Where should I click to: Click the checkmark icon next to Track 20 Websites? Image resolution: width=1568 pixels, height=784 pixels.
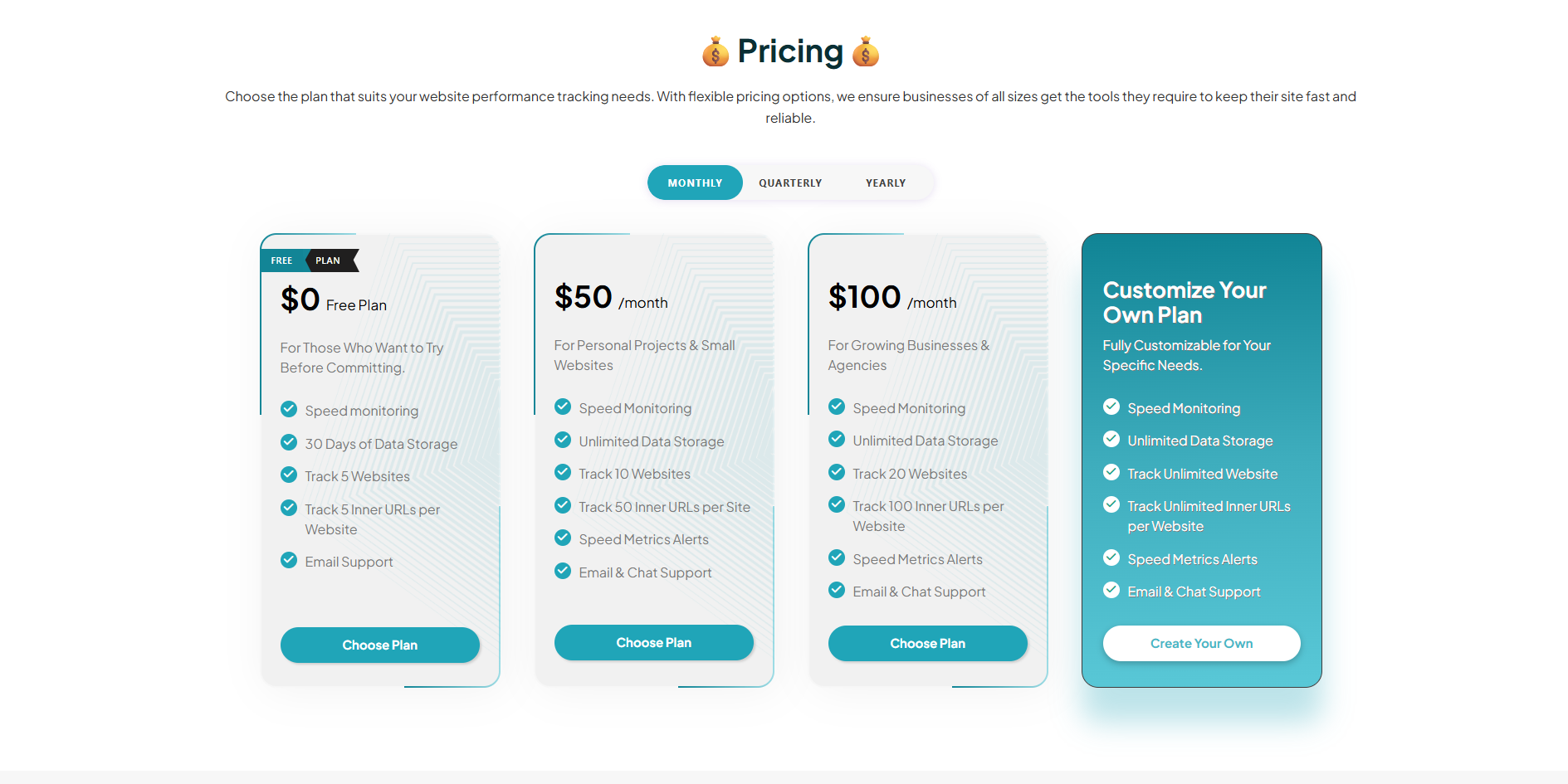[837, 473]
